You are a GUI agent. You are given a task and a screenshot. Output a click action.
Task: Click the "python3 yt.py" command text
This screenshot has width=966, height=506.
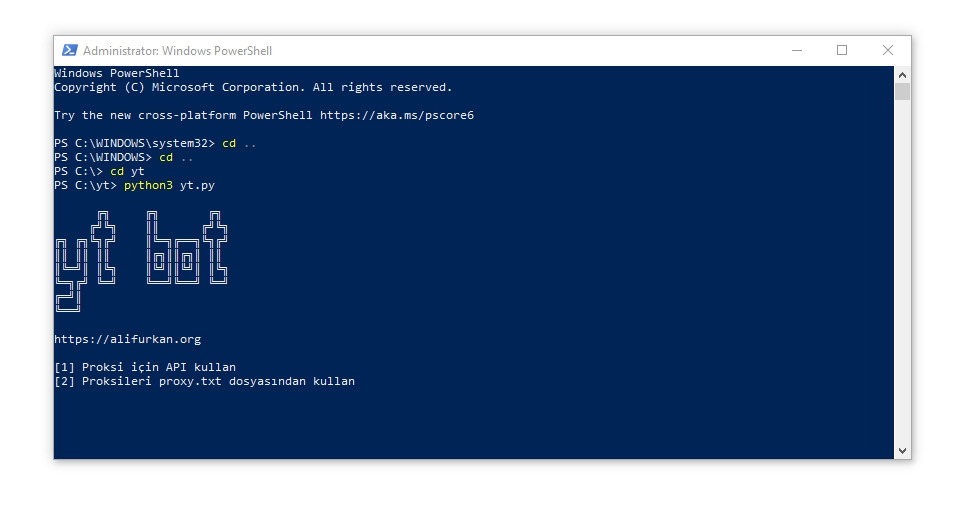tap(169, 185)
